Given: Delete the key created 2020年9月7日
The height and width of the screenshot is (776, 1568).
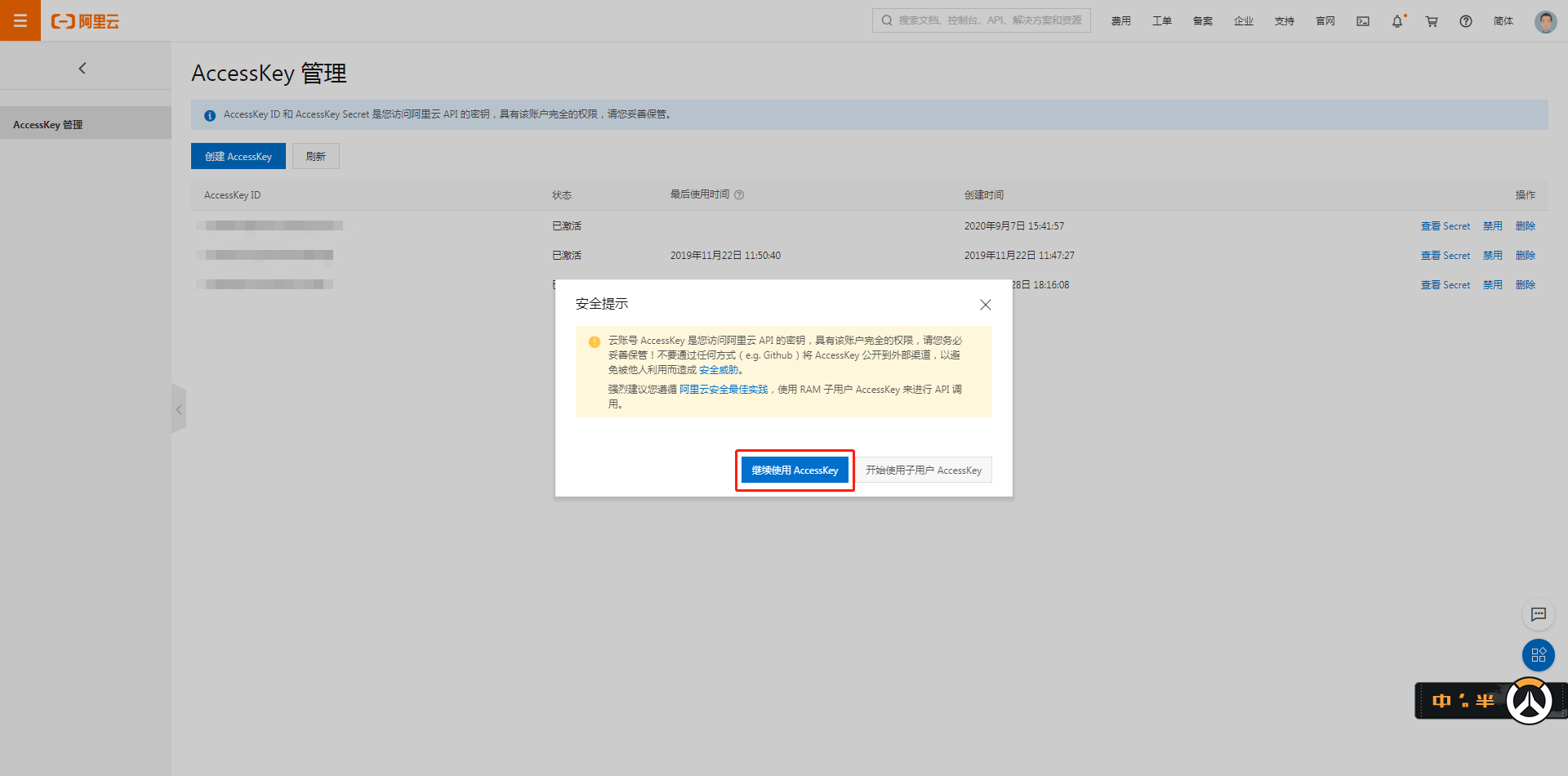Looking at the screenshot, I should (x=1526, y=226).
